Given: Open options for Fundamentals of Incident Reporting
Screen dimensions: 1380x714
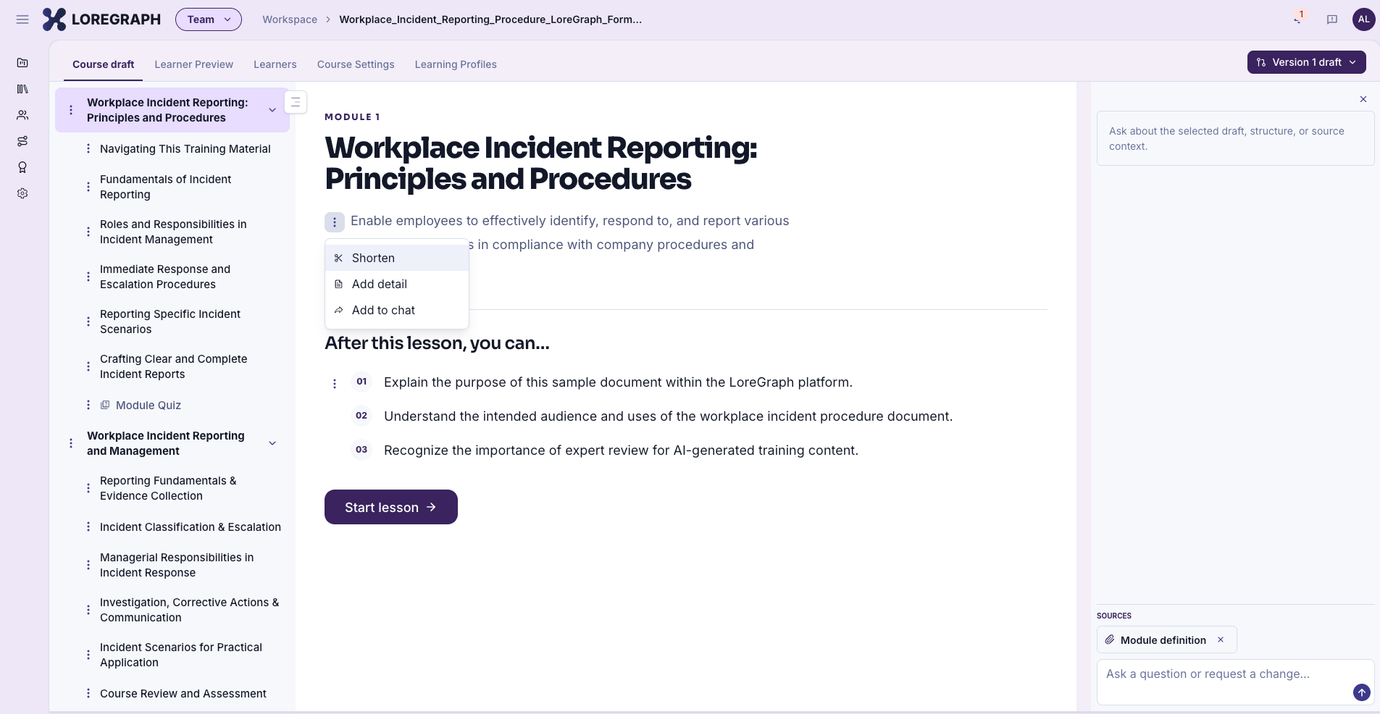Looking at the screenshot, I should pyautogui.click(x=88, y=187).
